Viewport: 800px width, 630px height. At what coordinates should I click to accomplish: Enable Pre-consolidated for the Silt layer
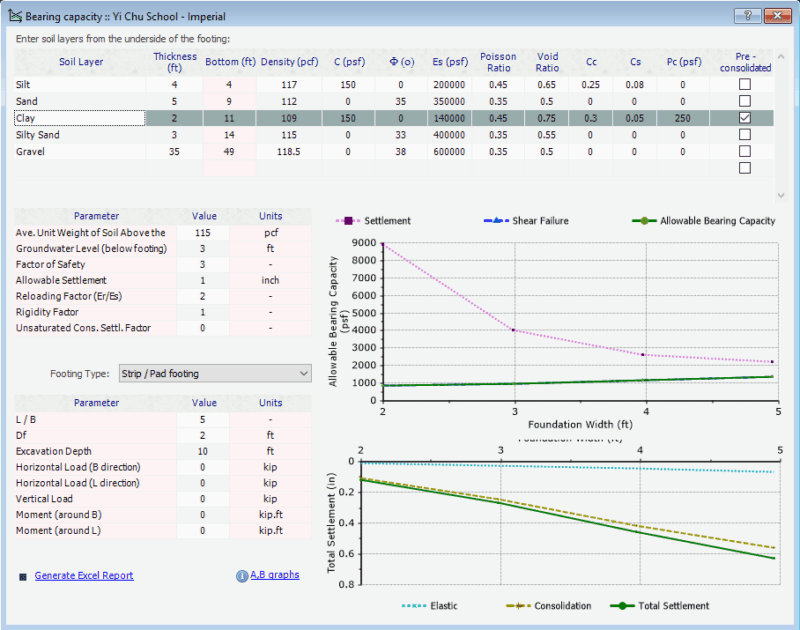(x=745, y=84)
